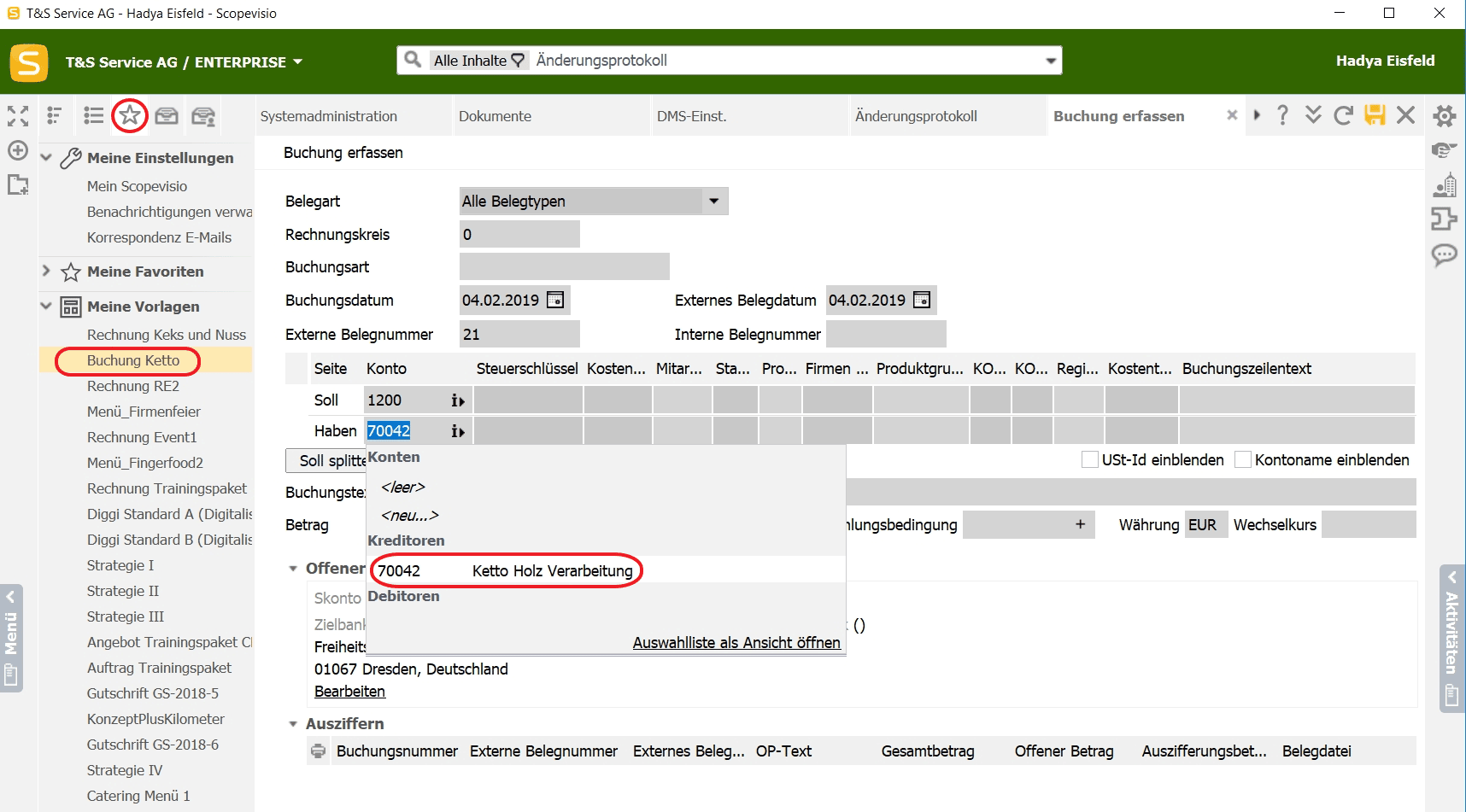The width and height of the screenshot is (1466, 812).
Task: Click the inbox with envelope icon
Action: [x=203, y=116]
